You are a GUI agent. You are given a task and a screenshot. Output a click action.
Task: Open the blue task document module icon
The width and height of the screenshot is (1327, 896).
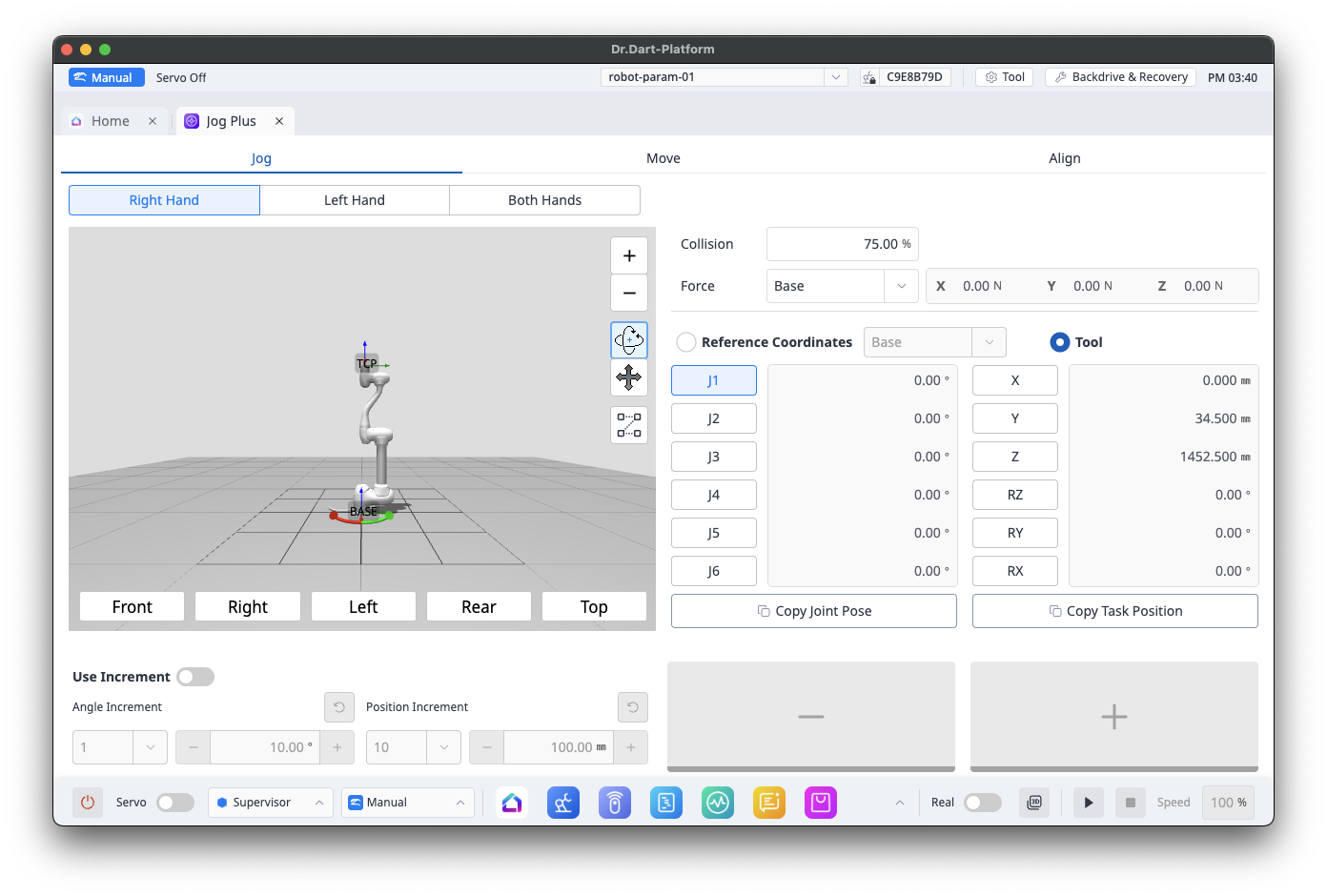click(x=666, y=803)
